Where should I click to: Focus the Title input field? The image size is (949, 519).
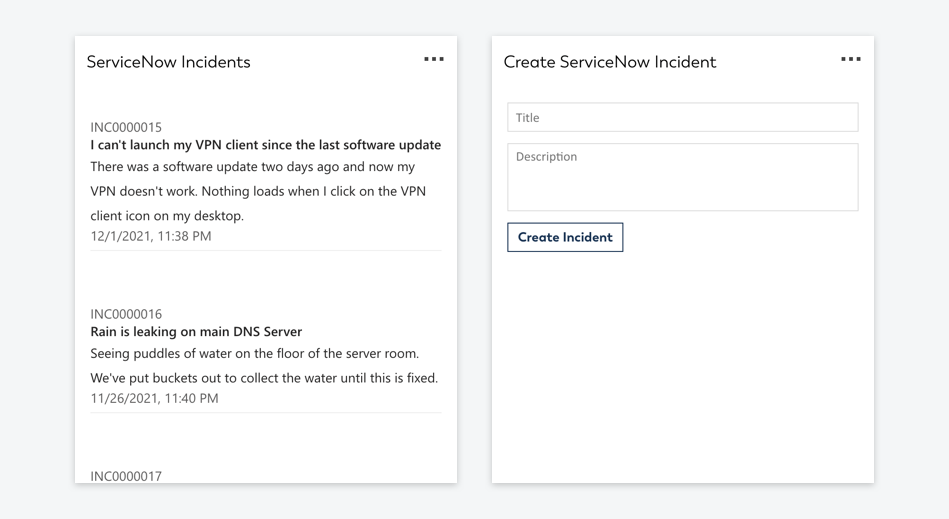[x=683, y=117]
